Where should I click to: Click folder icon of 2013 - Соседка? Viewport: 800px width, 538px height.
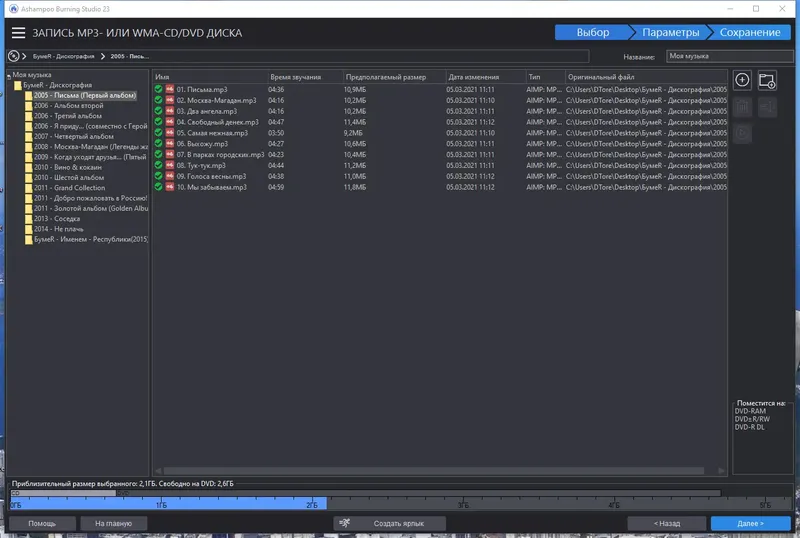click(29, 218)
